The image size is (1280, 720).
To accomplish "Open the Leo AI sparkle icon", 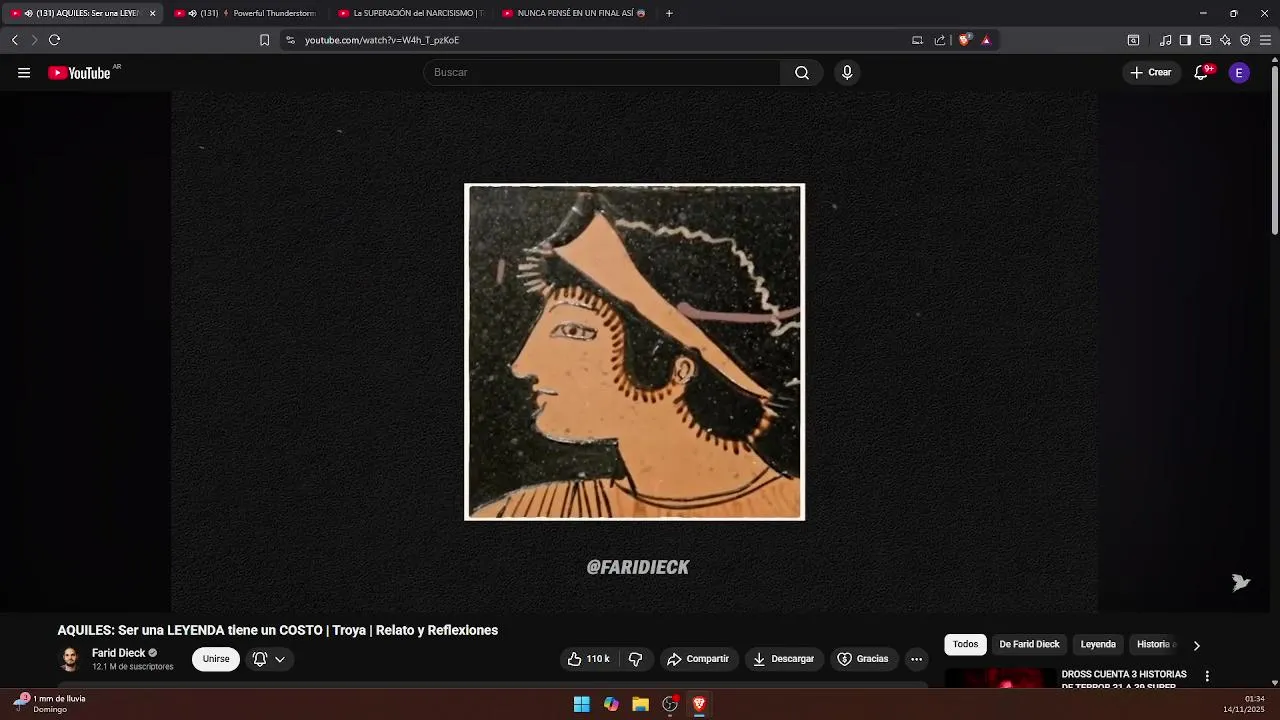I will pyautogui.click(x=1225, y=40).
